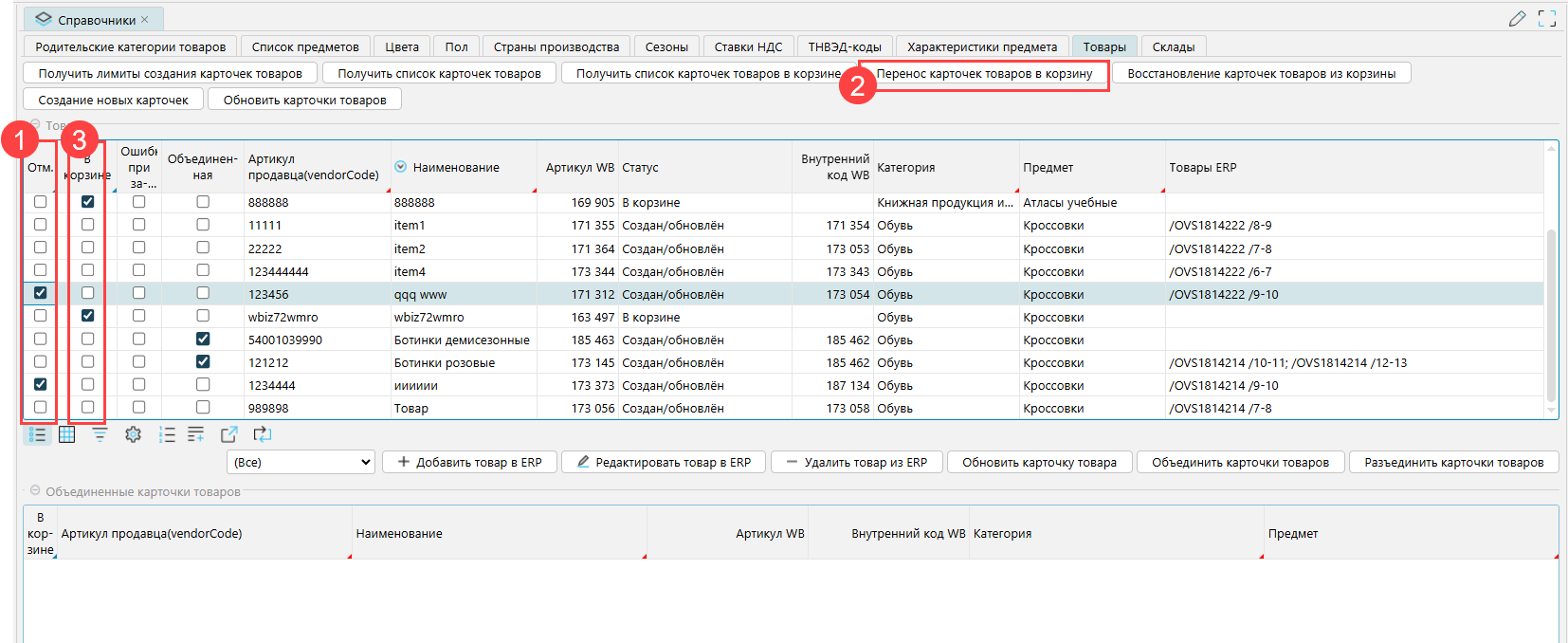Open the (Все) dropdown
This screenshot has height=643, width=1568.
click(301, 462)
